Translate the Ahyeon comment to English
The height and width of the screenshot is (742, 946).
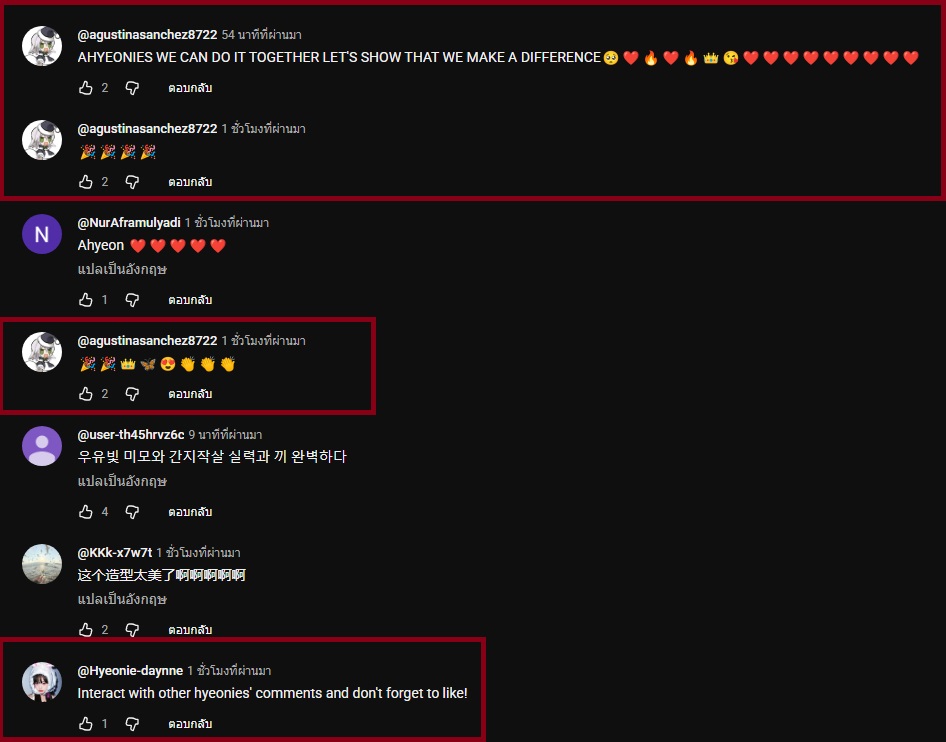coord(122,269)
